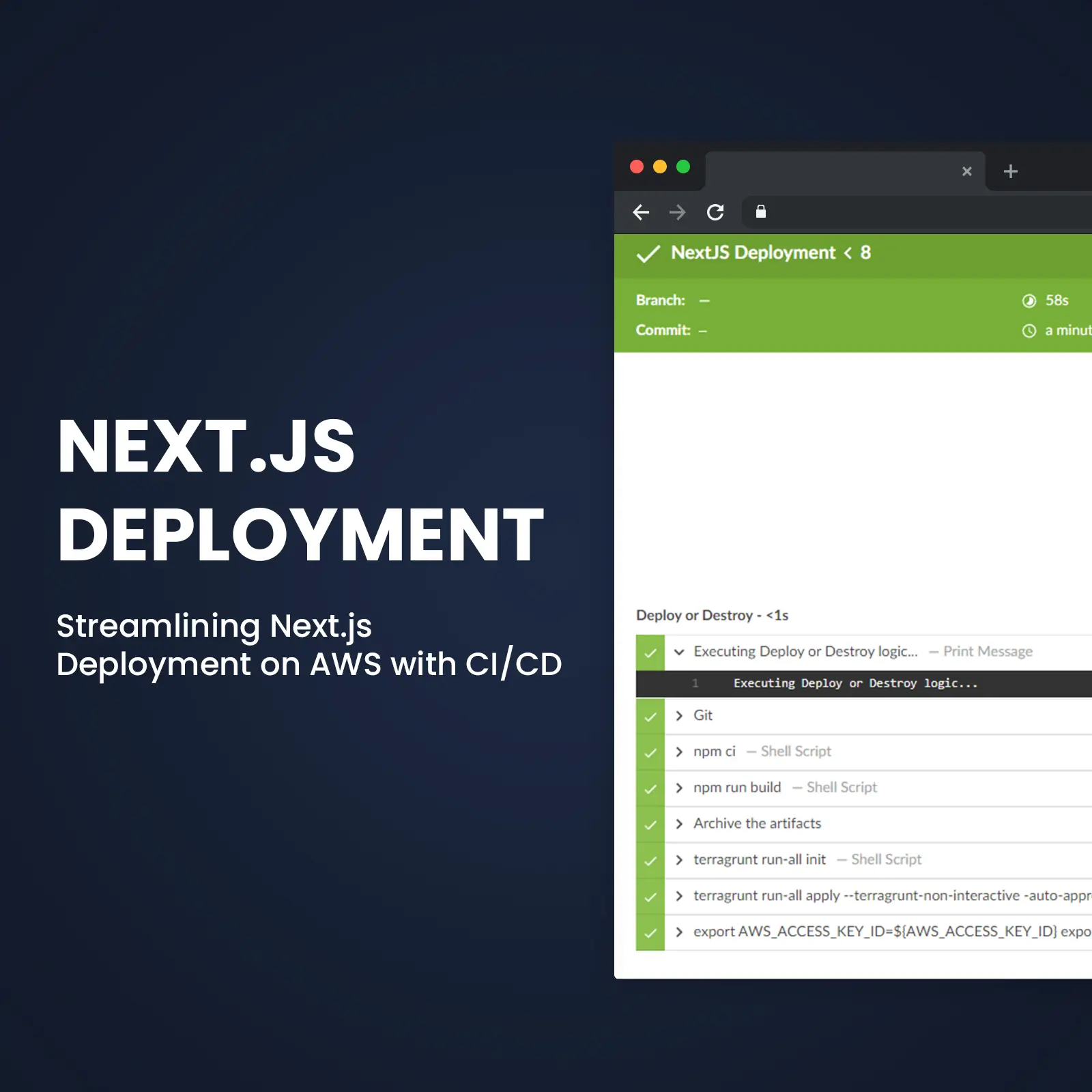The height and width of the screenshot is (1092, 1092).
Task: Click the 'Shell Script' label after terragrunt run-all init
Action: coord(886,860)
